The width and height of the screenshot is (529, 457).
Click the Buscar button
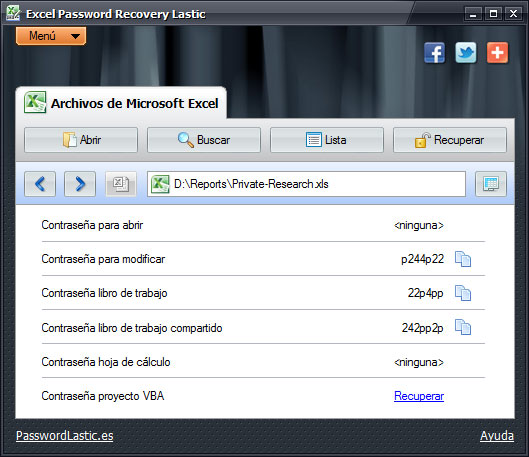coord(204,140)
